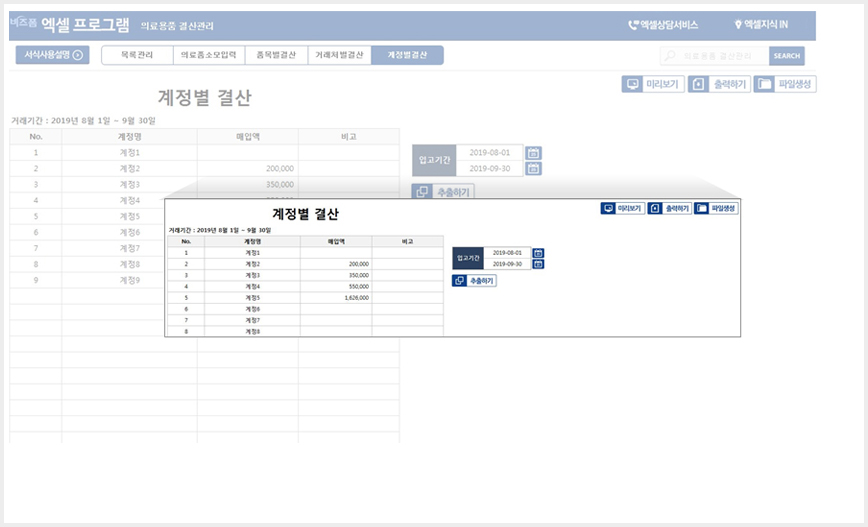The height and width of the screenshot is (527, 868).
Task: Click the faded 추출하기 copy icon behind the inset
Action: point(422,192)
